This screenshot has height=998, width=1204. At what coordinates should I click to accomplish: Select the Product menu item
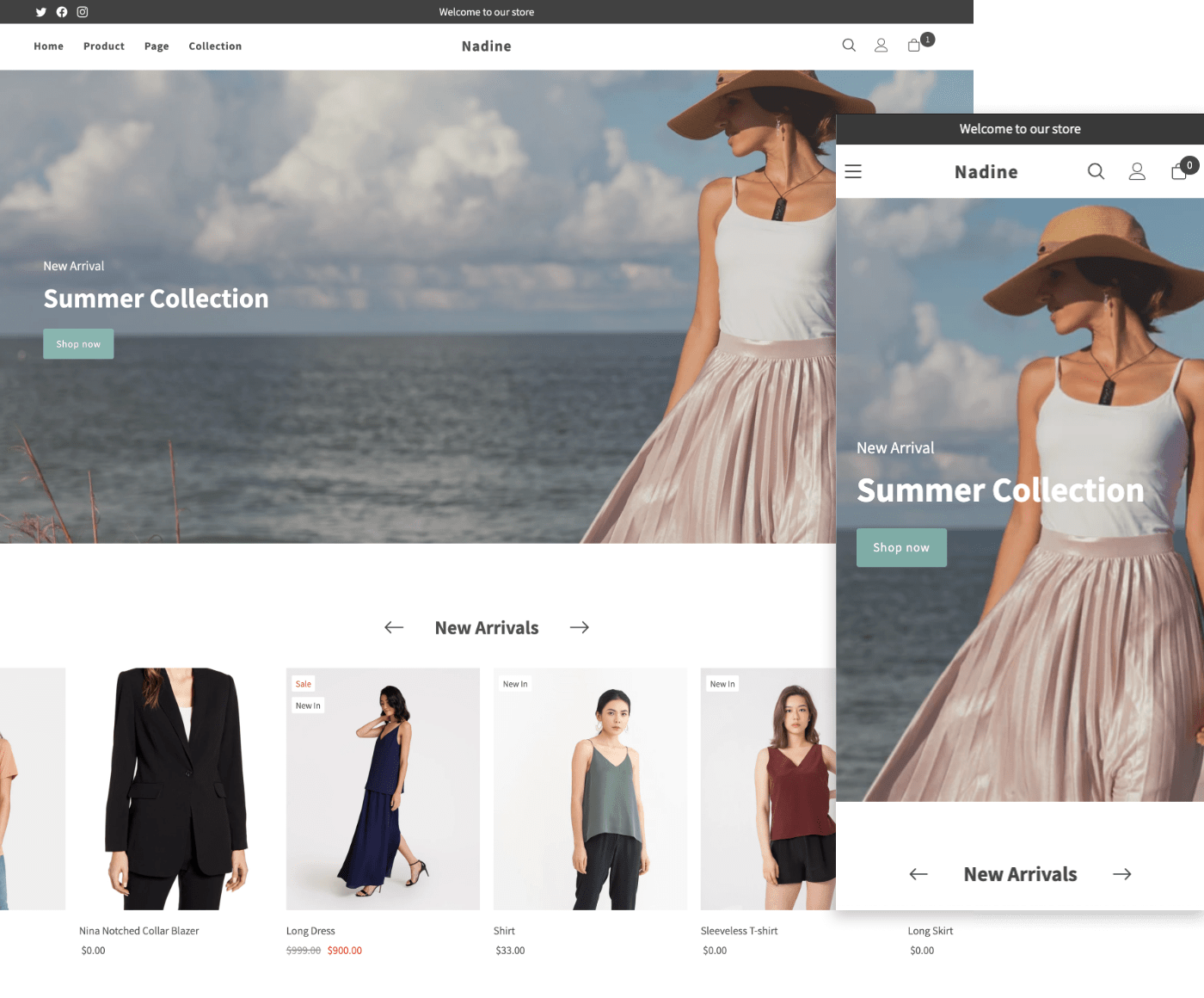103,46
